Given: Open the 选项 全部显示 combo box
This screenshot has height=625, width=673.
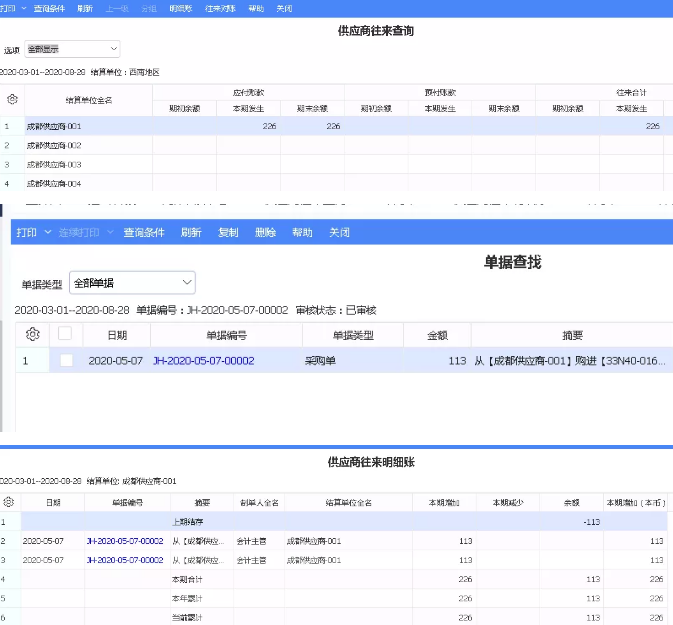Looking at the screenshot, I should (72, 49).
